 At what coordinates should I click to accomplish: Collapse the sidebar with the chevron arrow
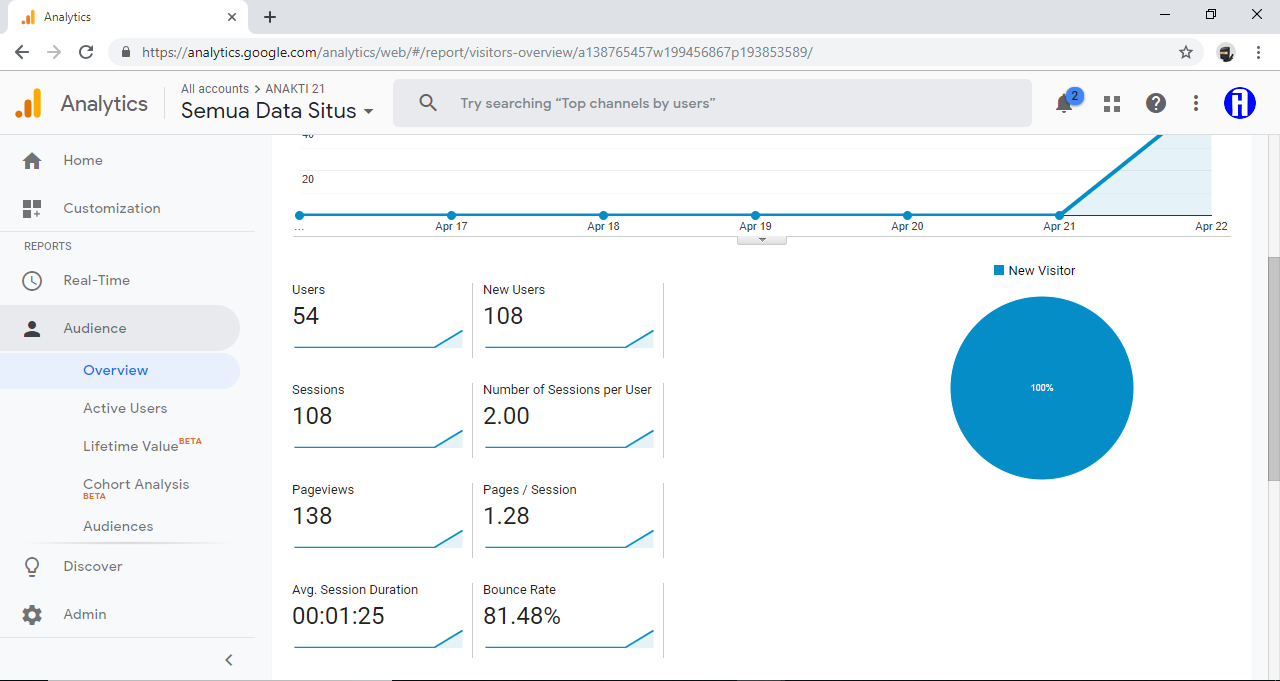pos(229,660)
